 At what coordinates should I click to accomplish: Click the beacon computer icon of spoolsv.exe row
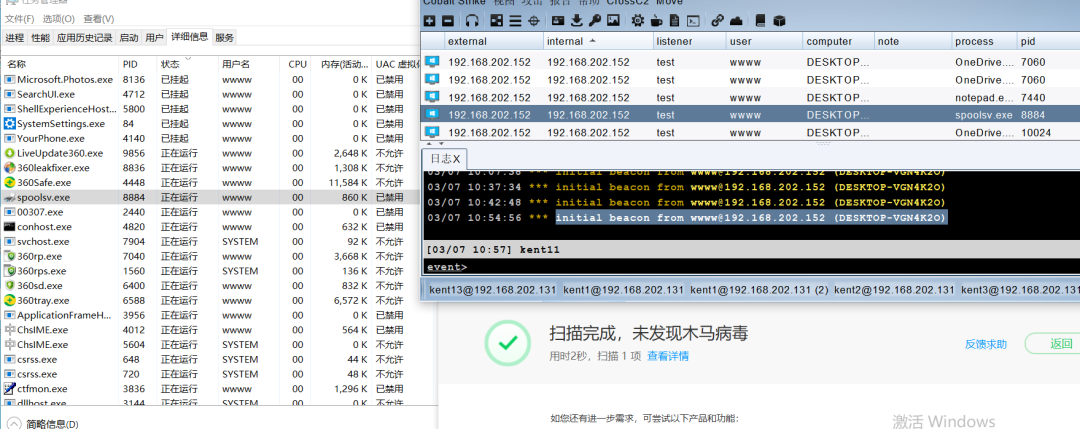coord(432,114)
